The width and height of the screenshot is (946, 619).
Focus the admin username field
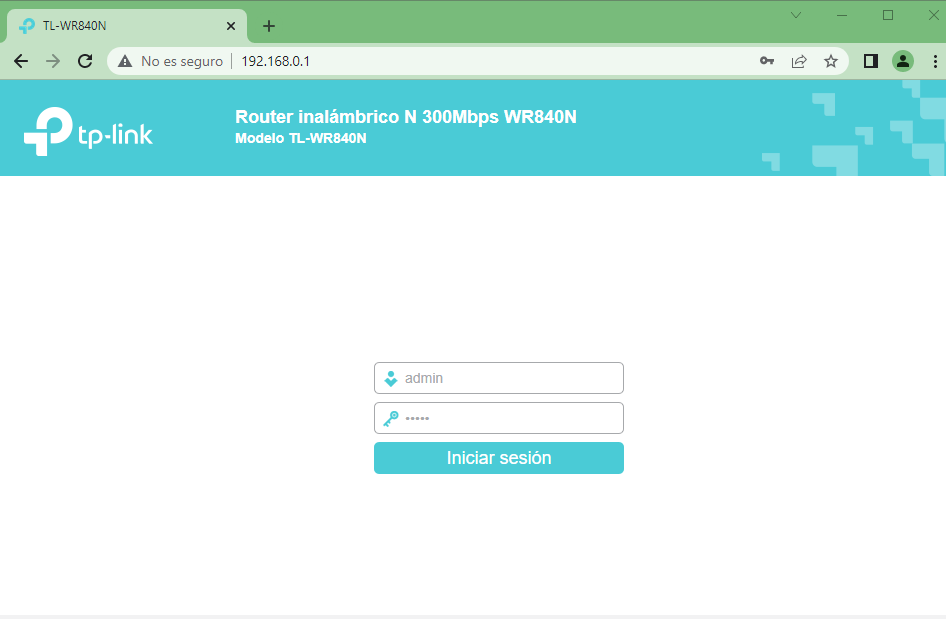[510, 378]
